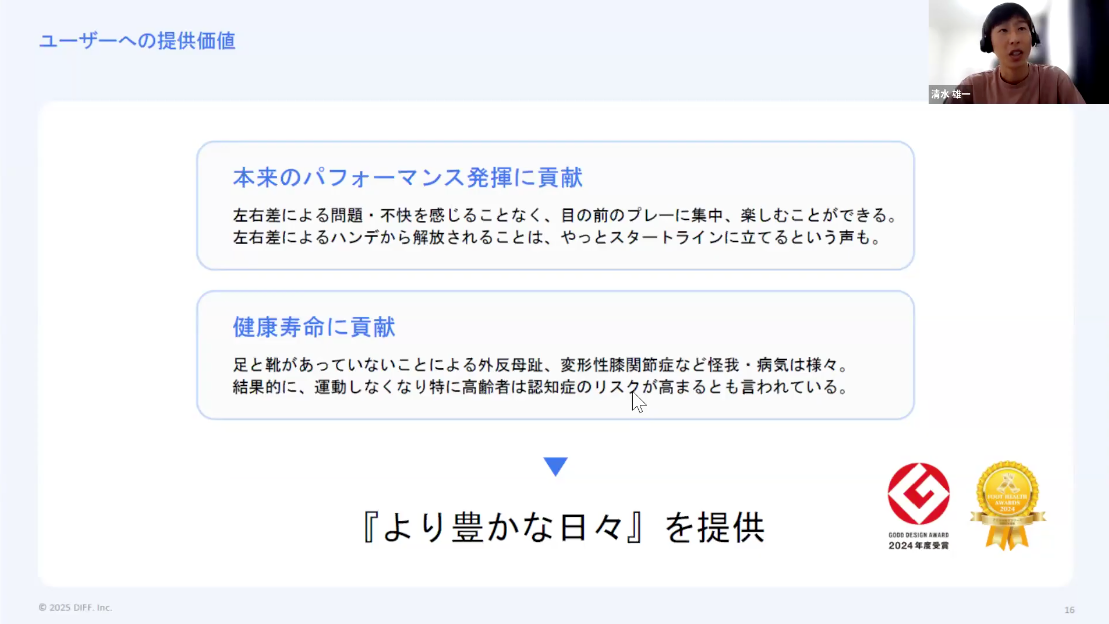Click the gold Foot Health Awards medal
The image size is (1109, 624).
[x=1008, y=505]
